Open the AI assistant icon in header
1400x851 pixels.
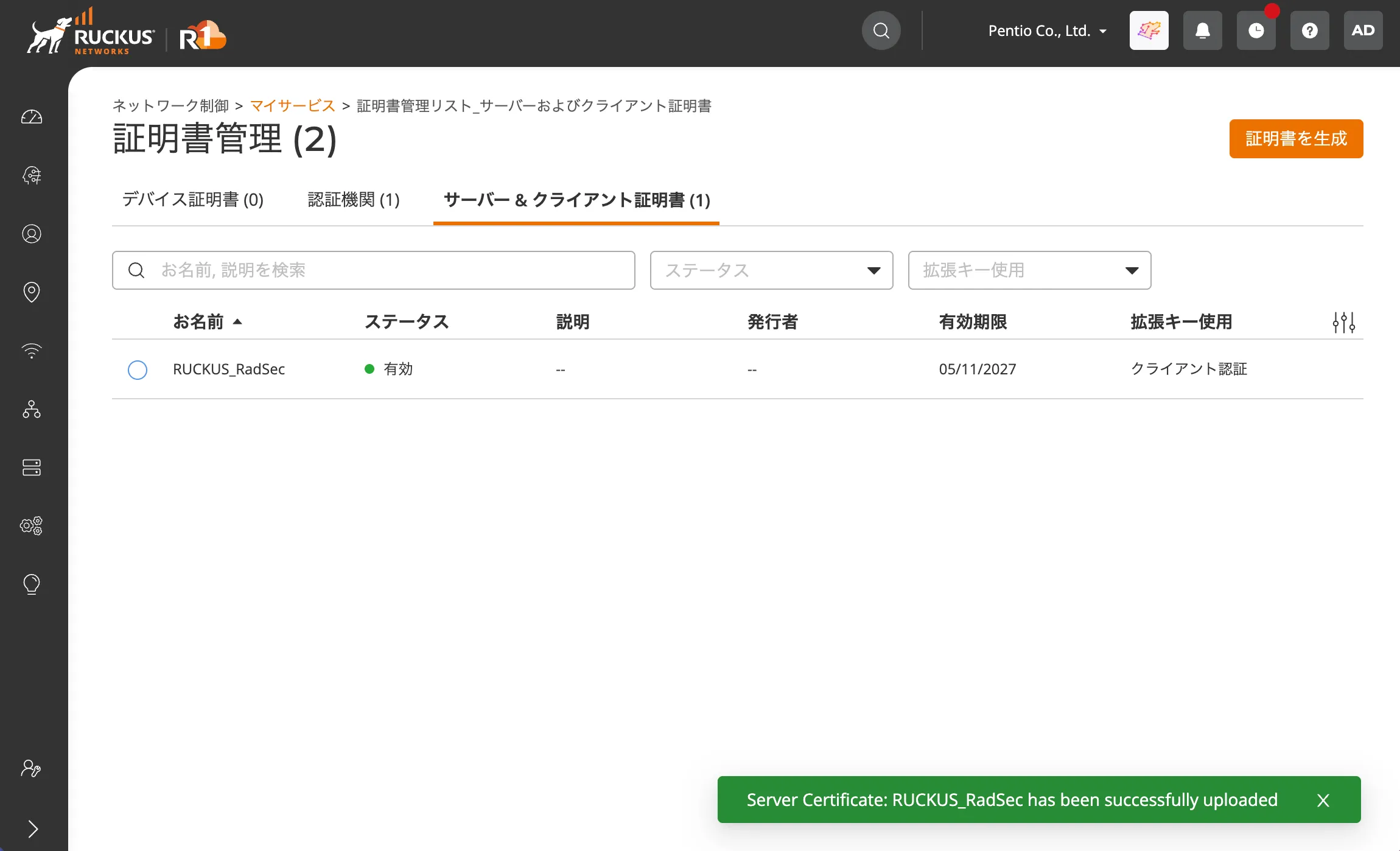(x=1149, y=30)
